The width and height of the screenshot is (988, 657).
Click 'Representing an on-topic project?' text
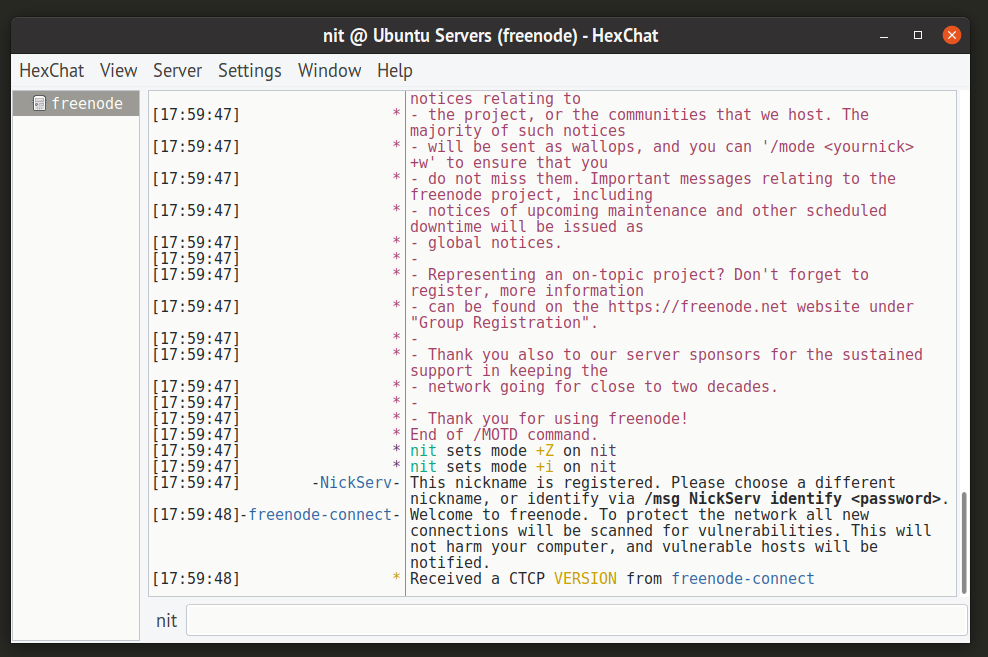[x=577, y=275]
